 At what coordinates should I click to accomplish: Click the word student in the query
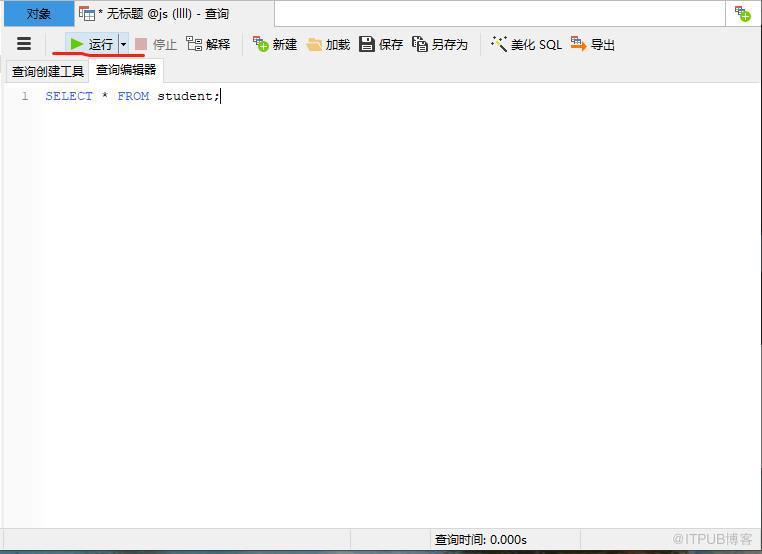[x=185, y=96]
